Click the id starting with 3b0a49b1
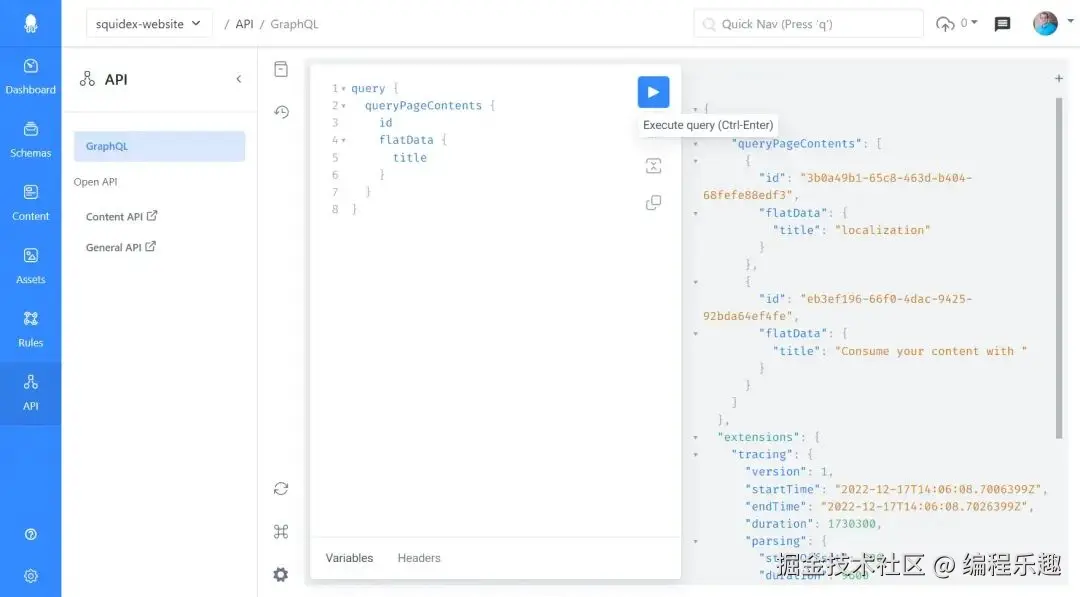The width and height of the screenshot is (1080, 597). 838,187
